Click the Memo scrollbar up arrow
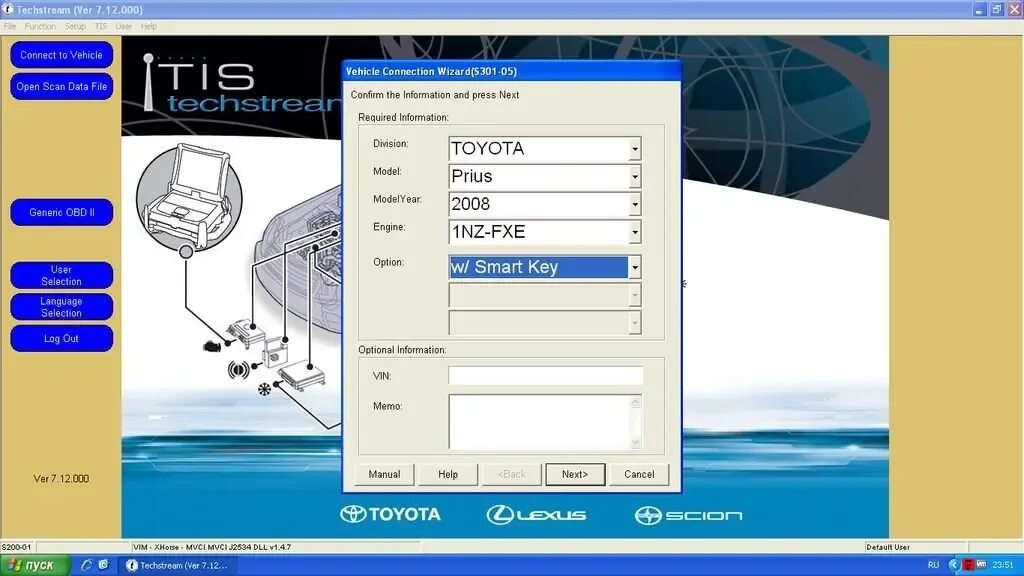 [x=635, y=400]
